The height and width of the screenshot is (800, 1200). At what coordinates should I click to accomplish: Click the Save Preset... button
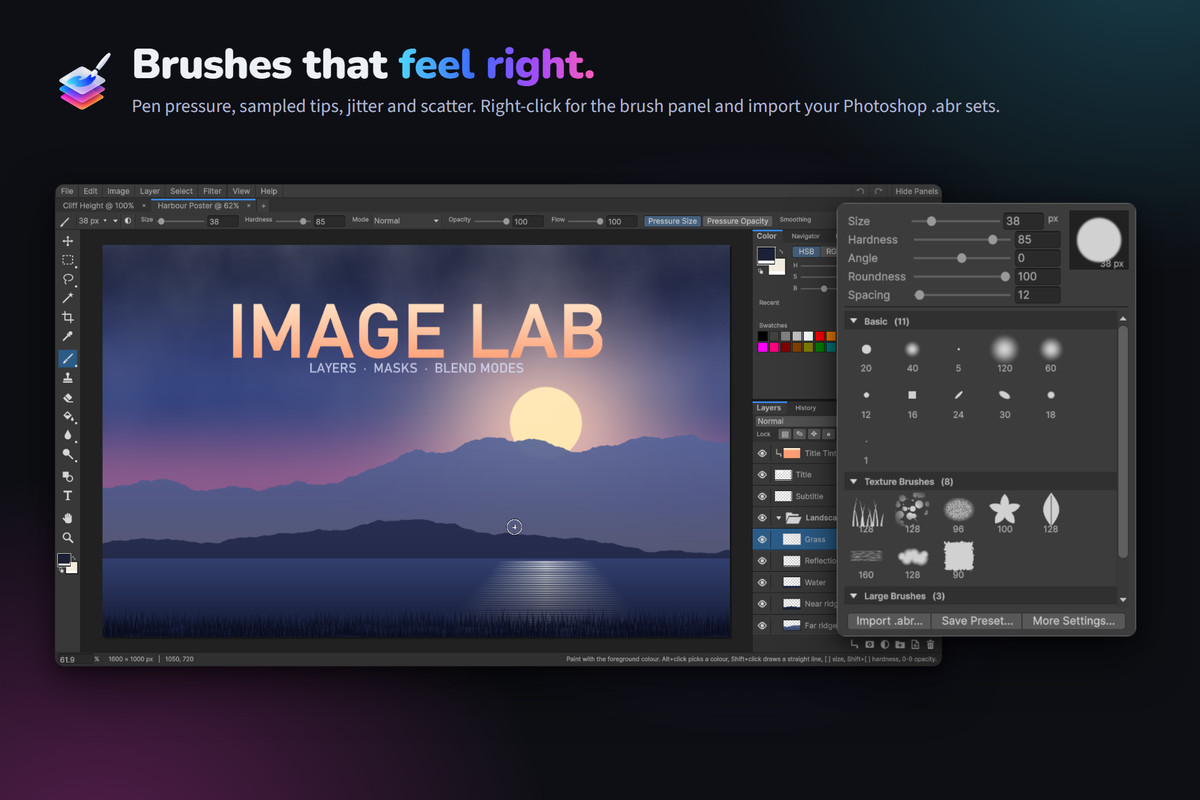pos(977,621)
